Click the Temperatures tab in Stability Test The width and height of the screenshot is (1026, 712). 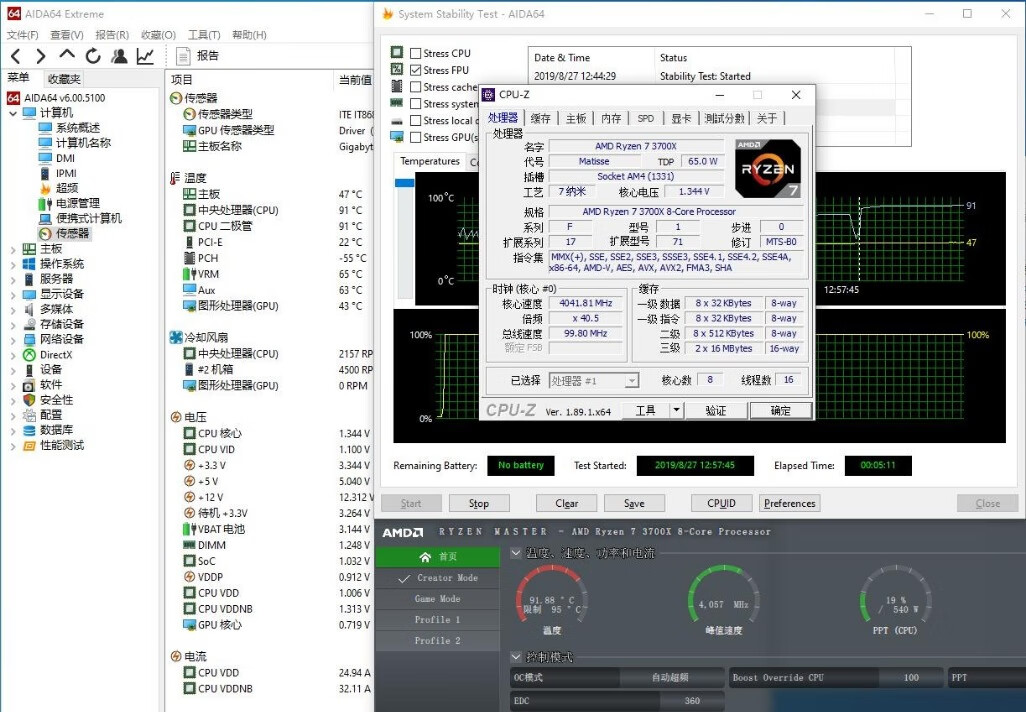tap(430, 161)
